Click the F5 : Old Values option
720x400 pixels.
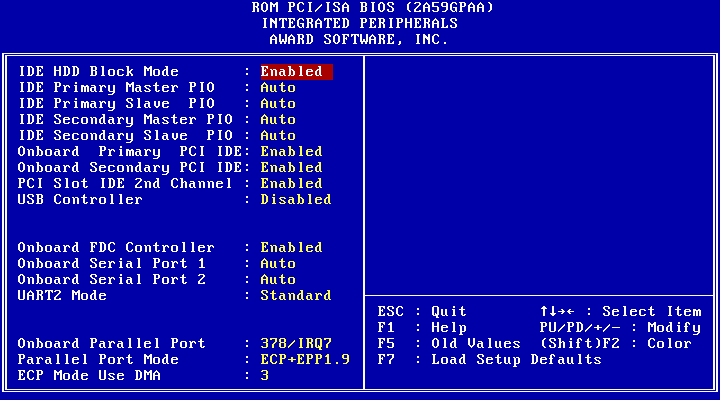coord(449,344)
